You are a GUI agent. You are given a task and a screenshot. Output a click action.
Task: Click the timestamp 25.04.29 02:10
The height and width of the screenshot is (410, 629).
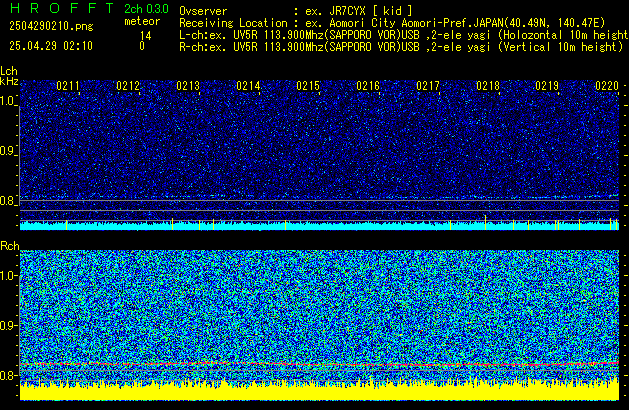coord(51,46)
